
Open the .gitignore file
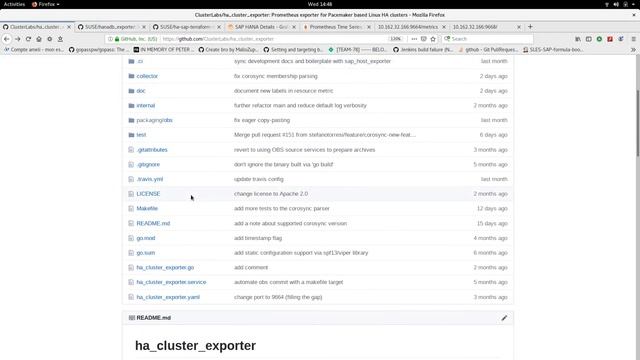click(148, 164)
